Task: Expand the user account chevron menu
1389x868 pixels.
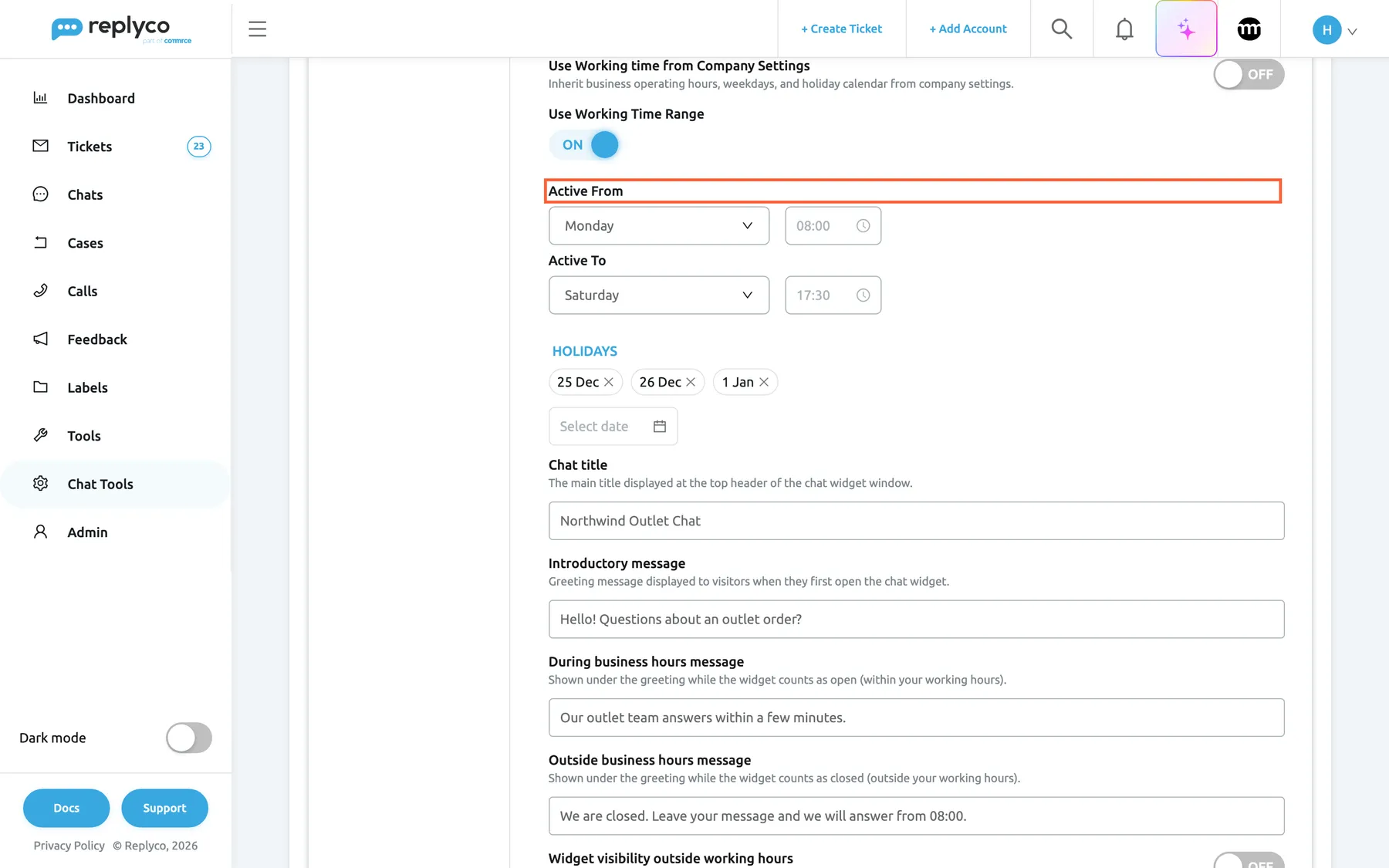Action: tap(1352, 32)
